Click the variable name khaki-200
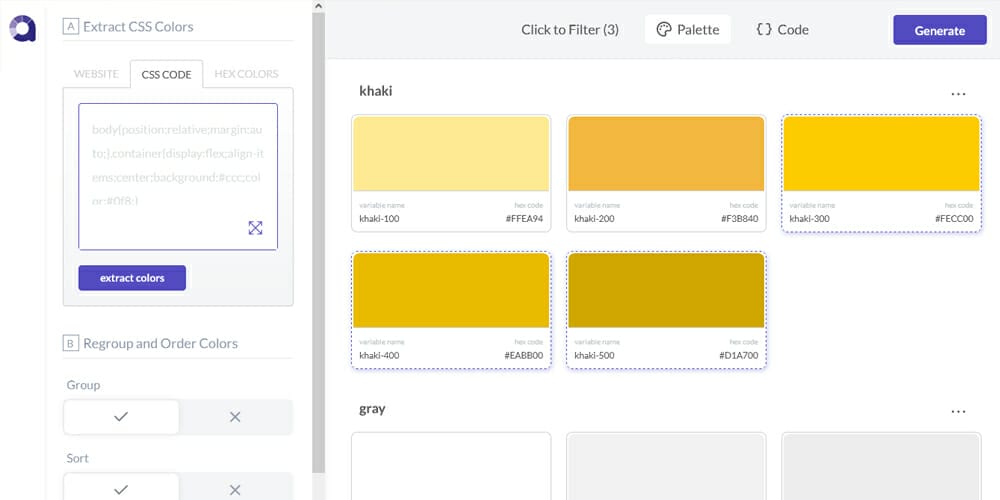Image resolution: width=1000 pixels, height=500 pixels. click(x=594, y=219)
